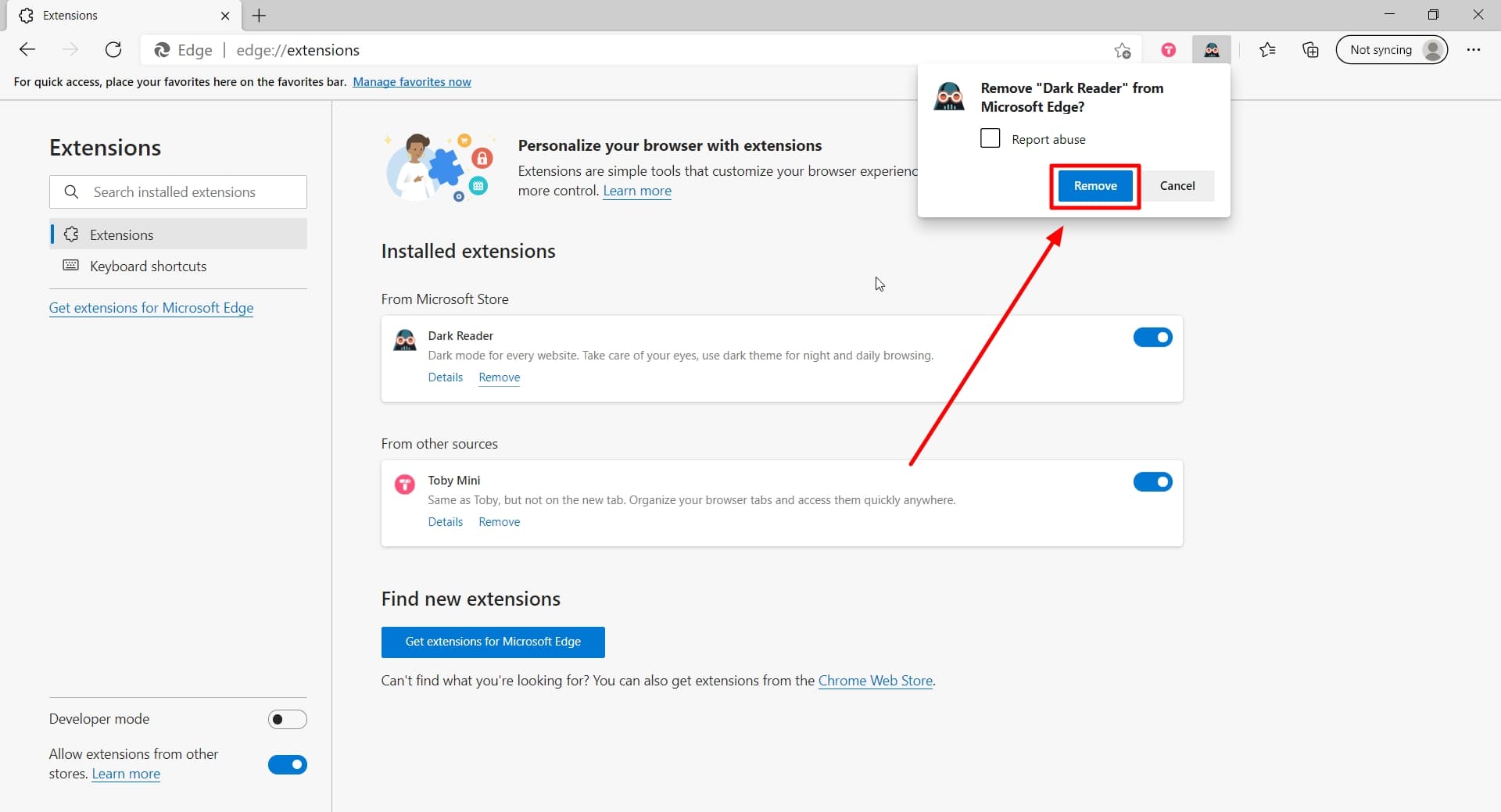
Task: Disable the Toby Mini extension toggle
Action: pos(1153,482)
